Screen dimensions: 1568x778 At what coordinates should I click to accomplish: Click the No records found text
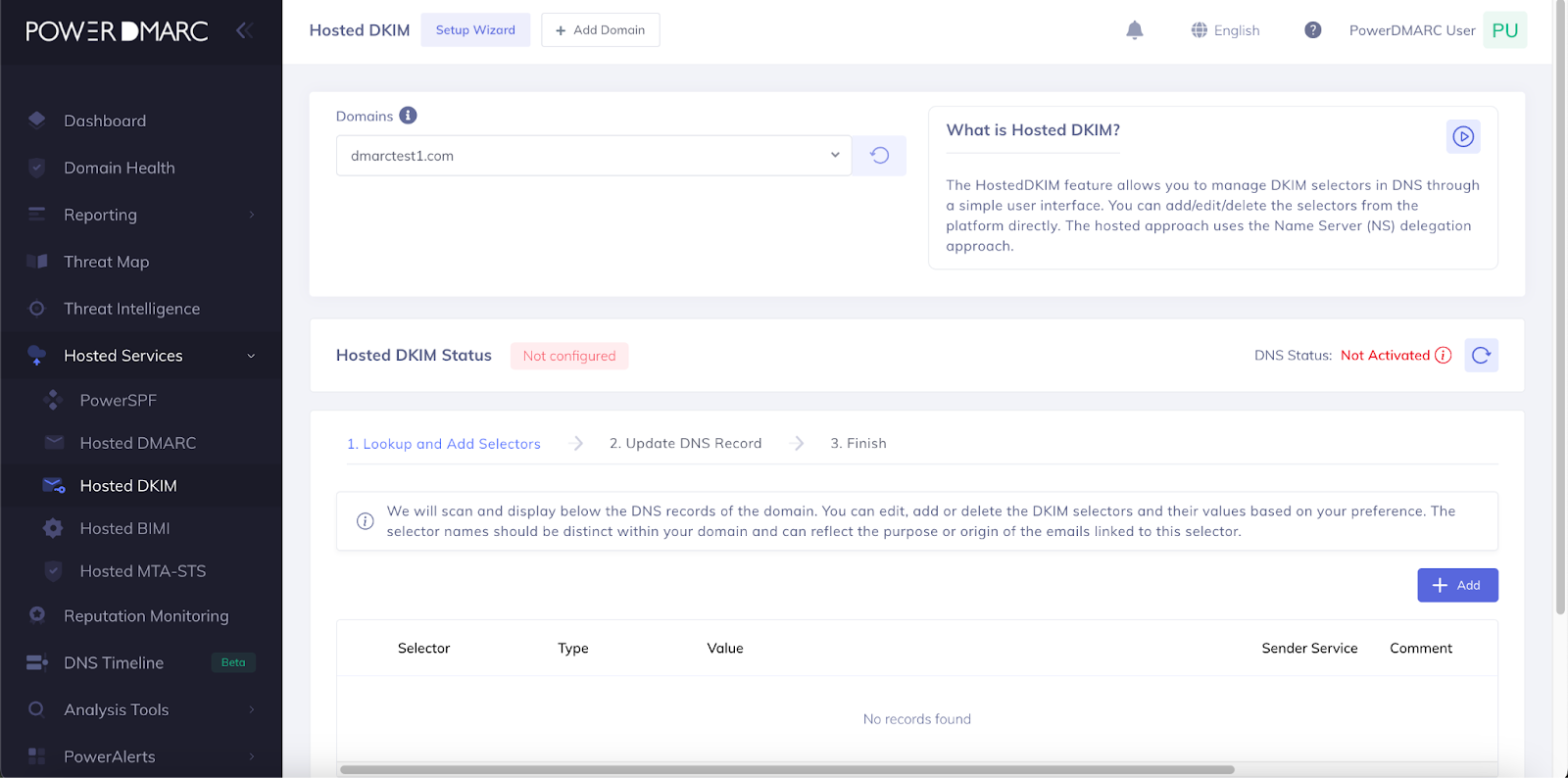pyautogui.click(x=917, y=718)
